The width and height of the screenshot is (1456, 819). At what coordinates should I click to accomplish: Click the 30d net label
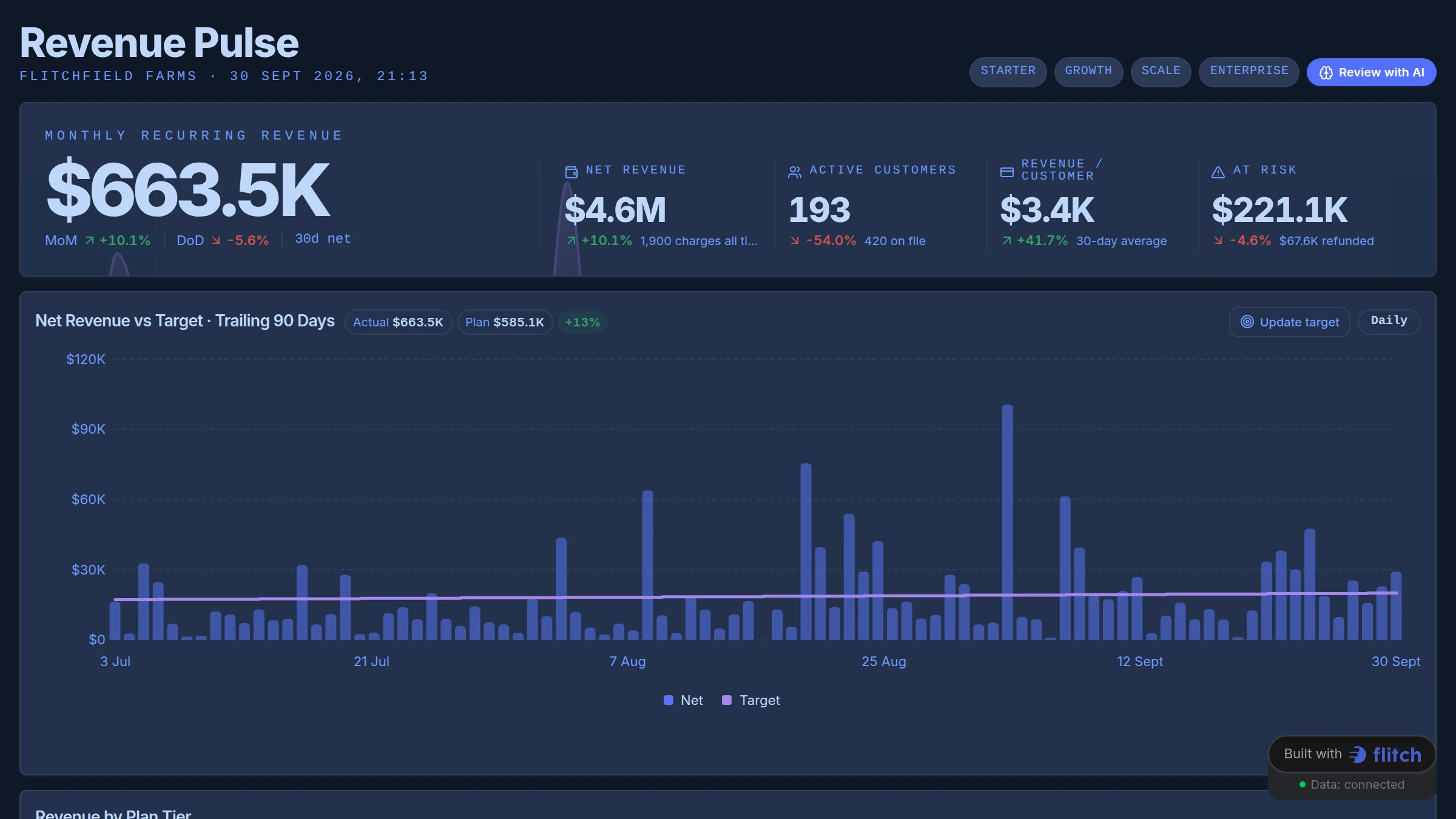click(x=323, y=238)
